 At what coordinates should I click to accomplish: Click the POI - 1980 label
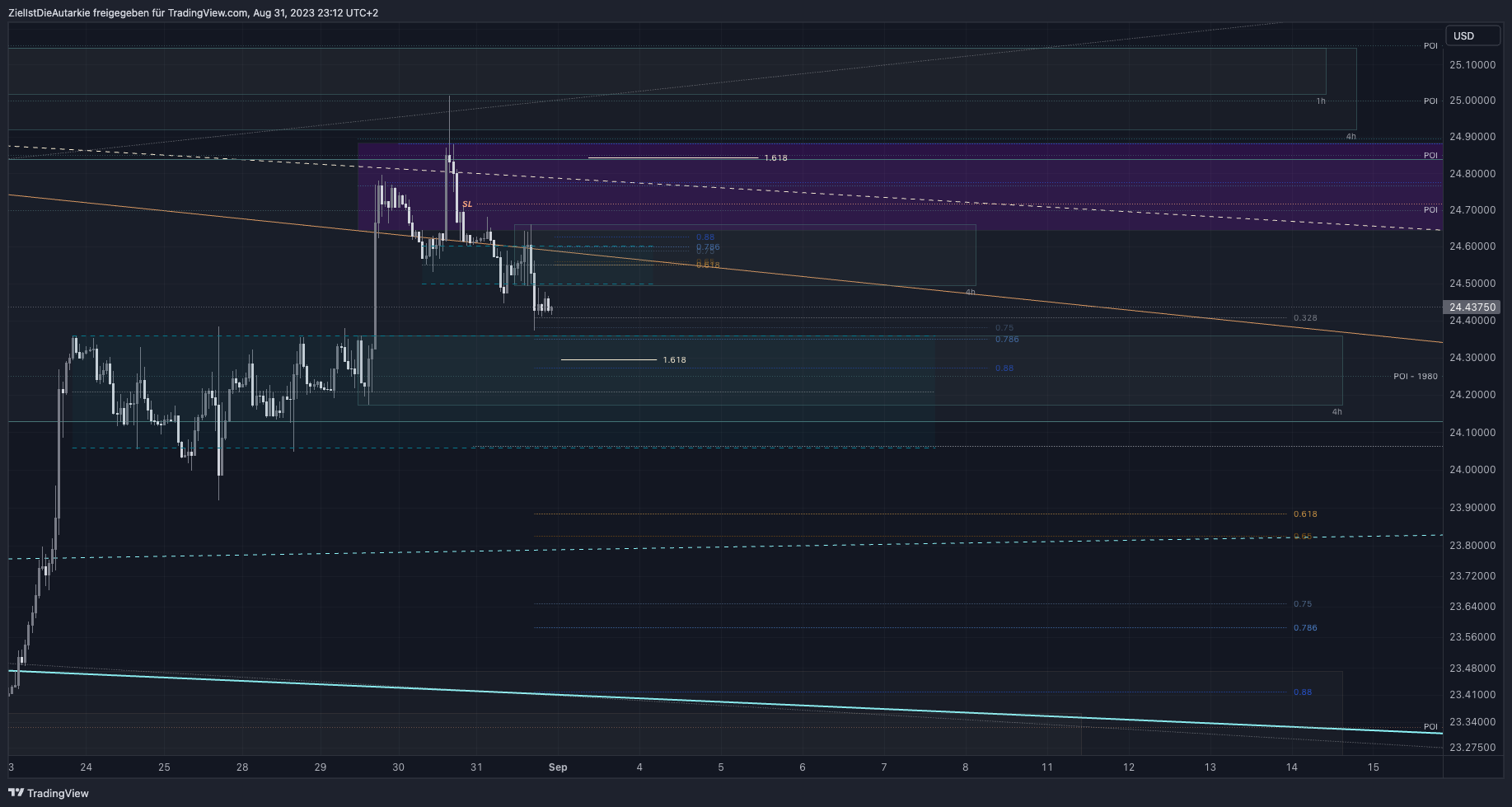[1415, 376]
